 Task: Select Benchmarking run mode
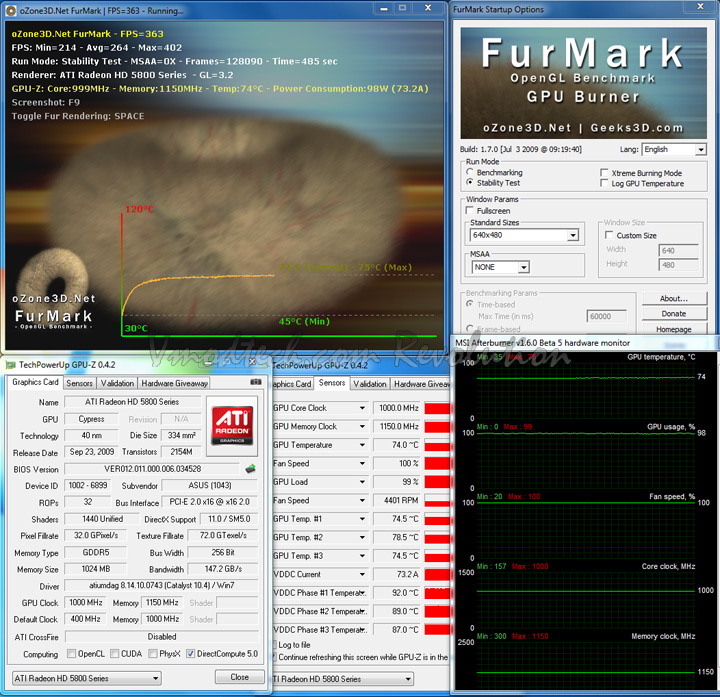pos(470,172)
